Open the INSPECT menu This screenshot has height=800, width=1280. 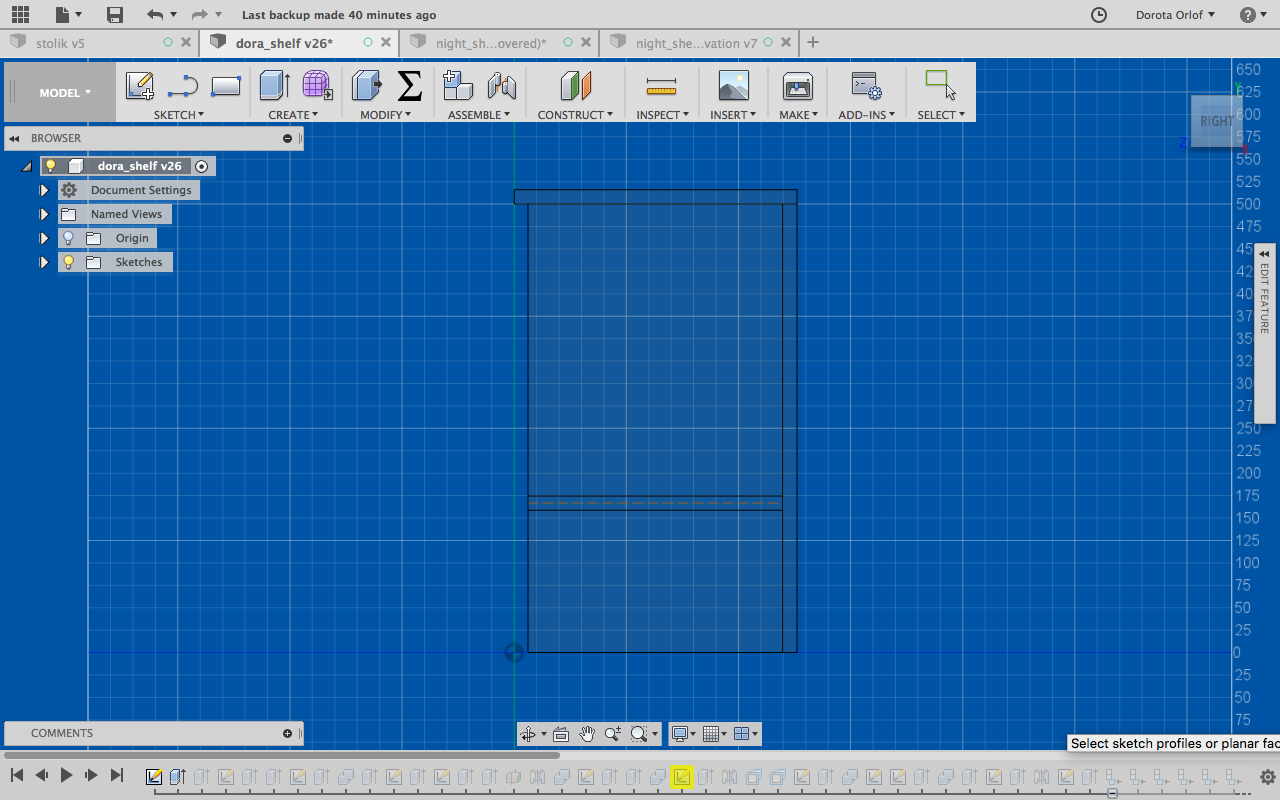[x=663, y=115]
